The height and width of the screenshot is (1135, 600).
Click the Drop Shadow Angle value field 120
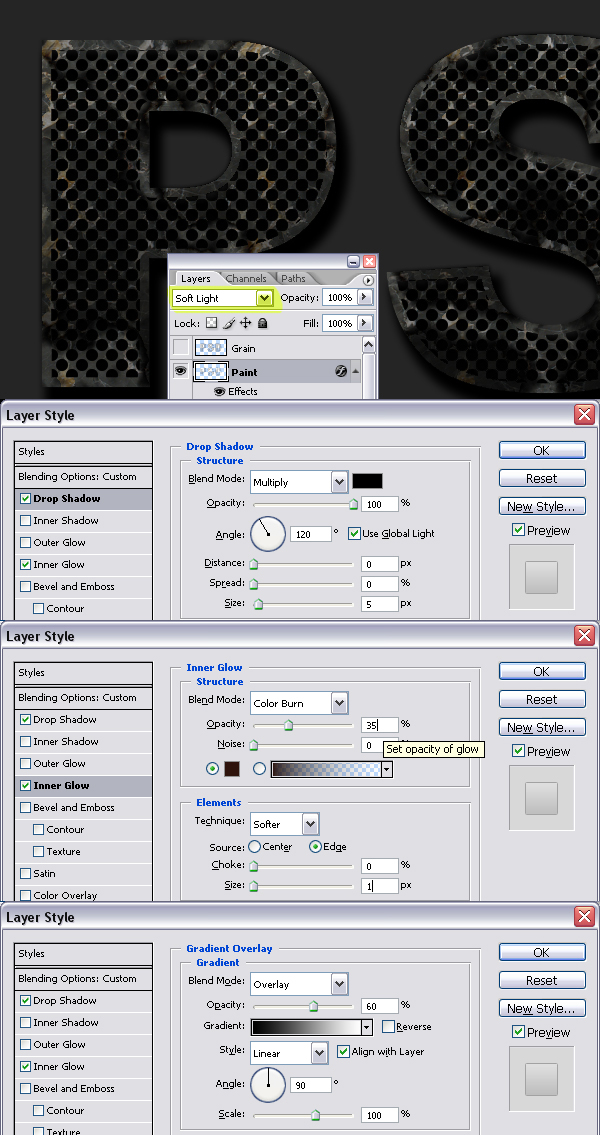(x=311, y=534)
